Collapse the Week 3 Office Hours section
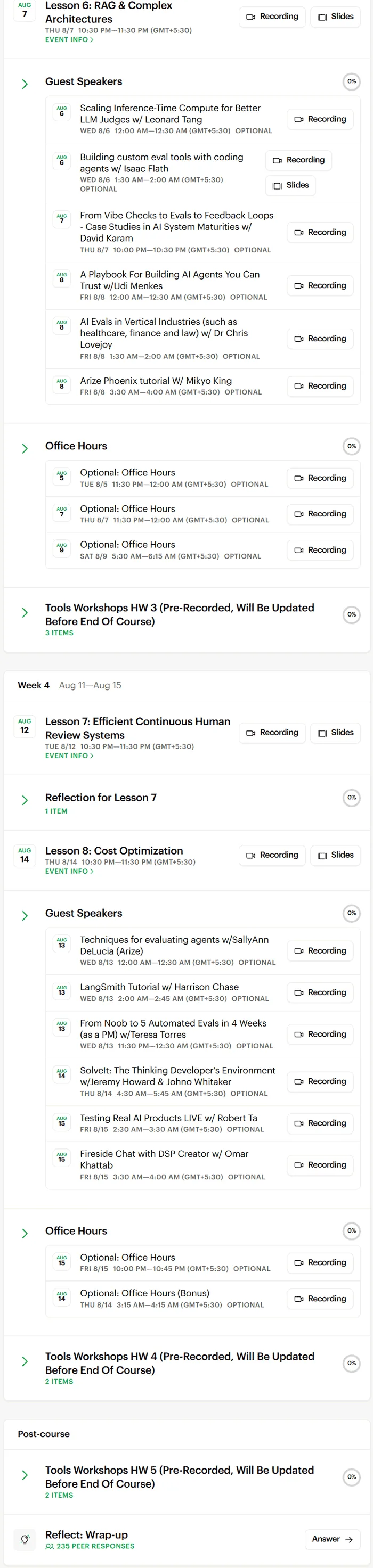373x1568 pixels. tap(25, 448)
